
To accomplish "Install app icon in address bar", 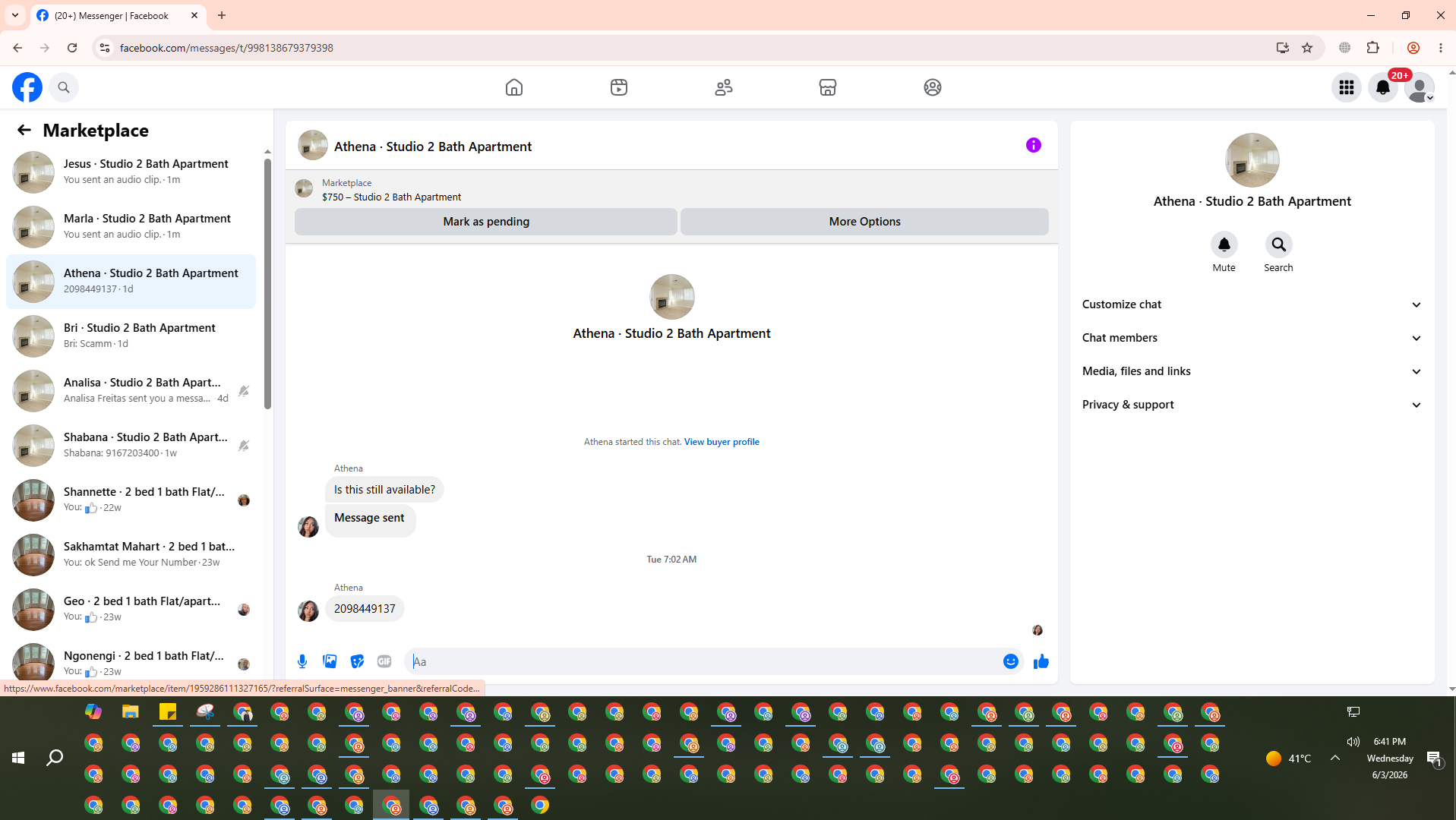I will coord(1283,48).
